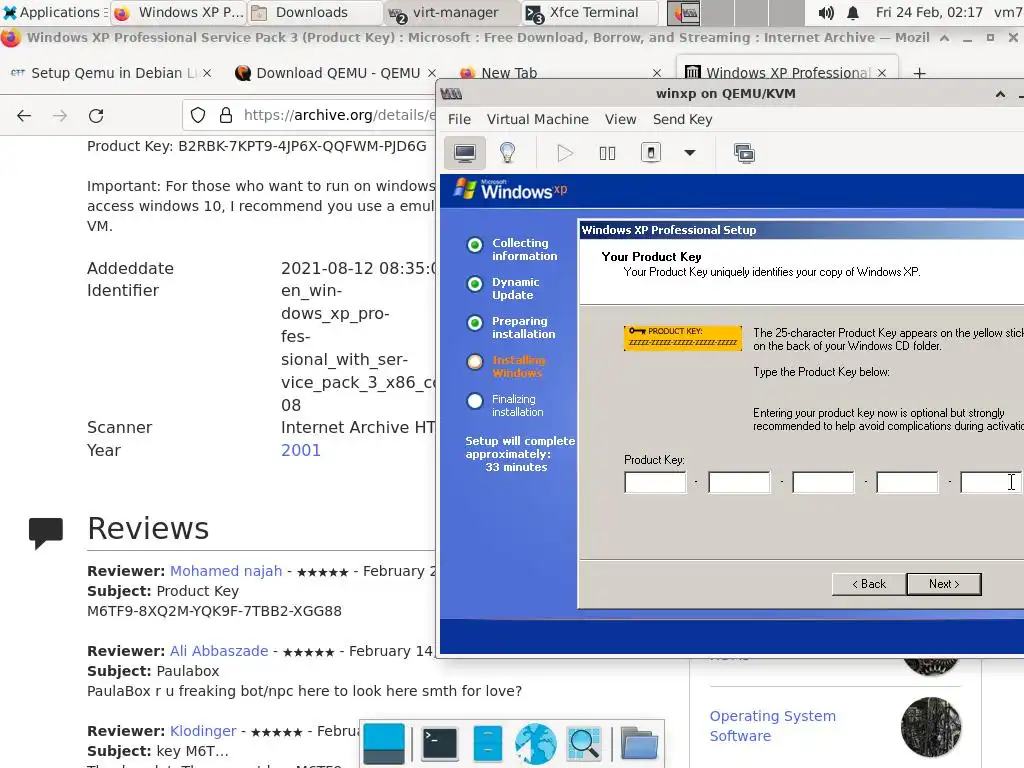Show desktop icon in bottom dock
The width and height of the screenshot is (1024, 768).
pos(384,744)
